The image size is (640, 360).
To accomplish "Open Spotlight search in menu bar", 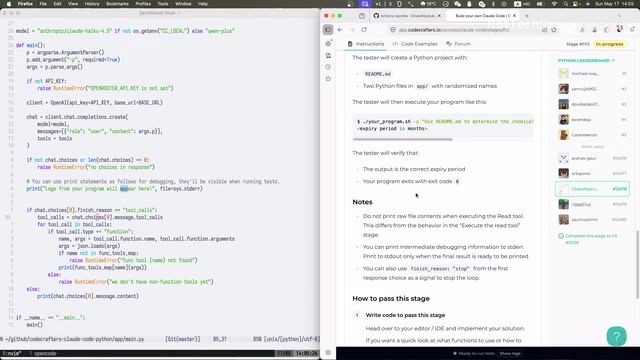I will pyautogui.click(x=566, y=4).
